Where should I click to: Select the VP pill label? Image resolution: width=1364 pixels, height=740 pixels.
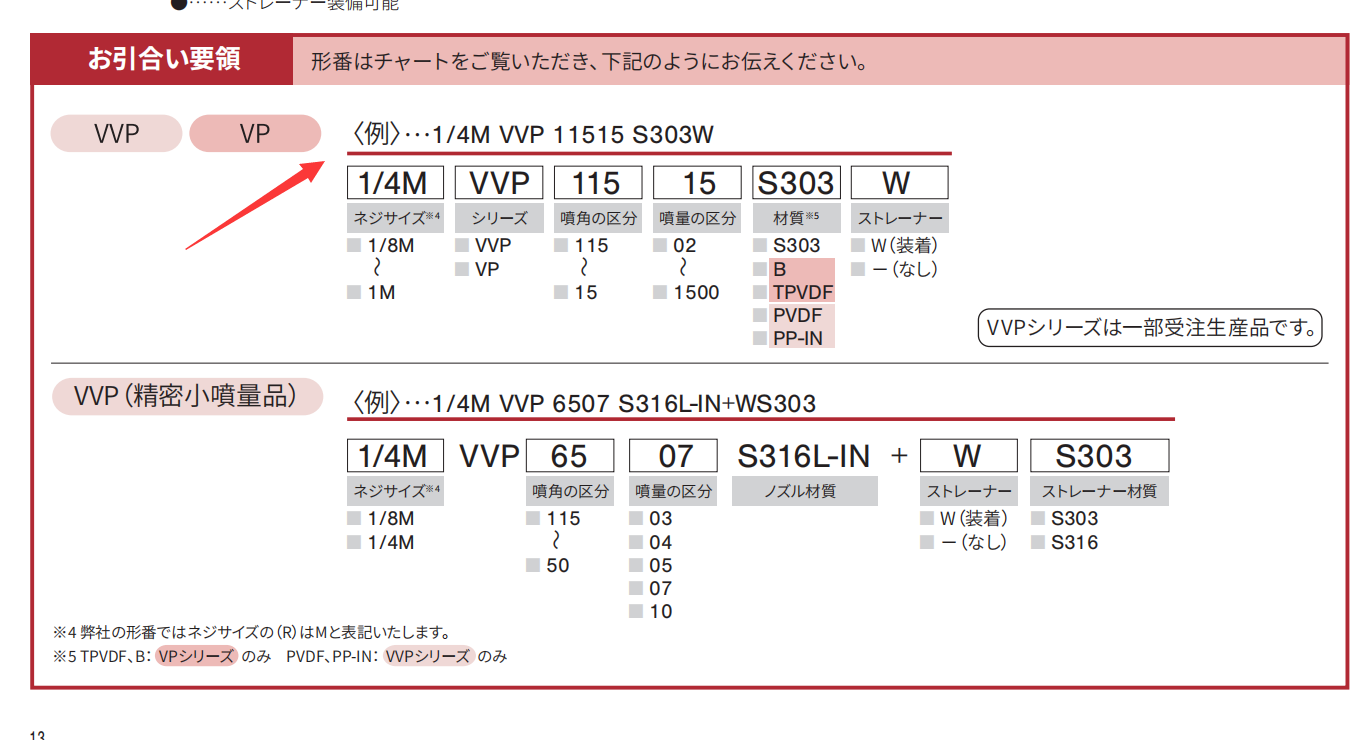click(x=255, y=134)
